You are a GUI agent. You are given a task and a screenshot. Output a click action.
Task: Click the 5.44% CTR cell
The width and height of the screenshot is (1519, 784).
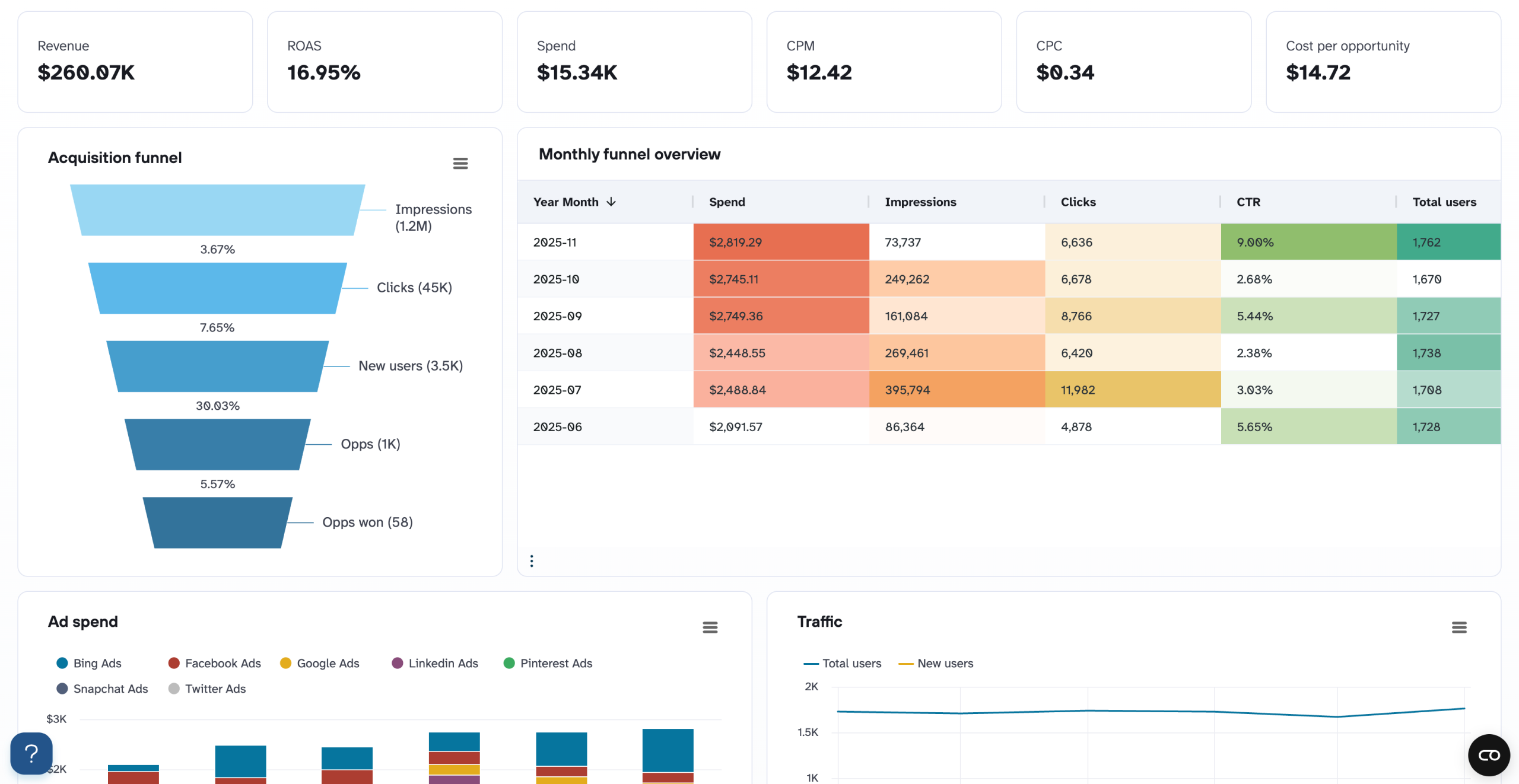[1309, 316]
